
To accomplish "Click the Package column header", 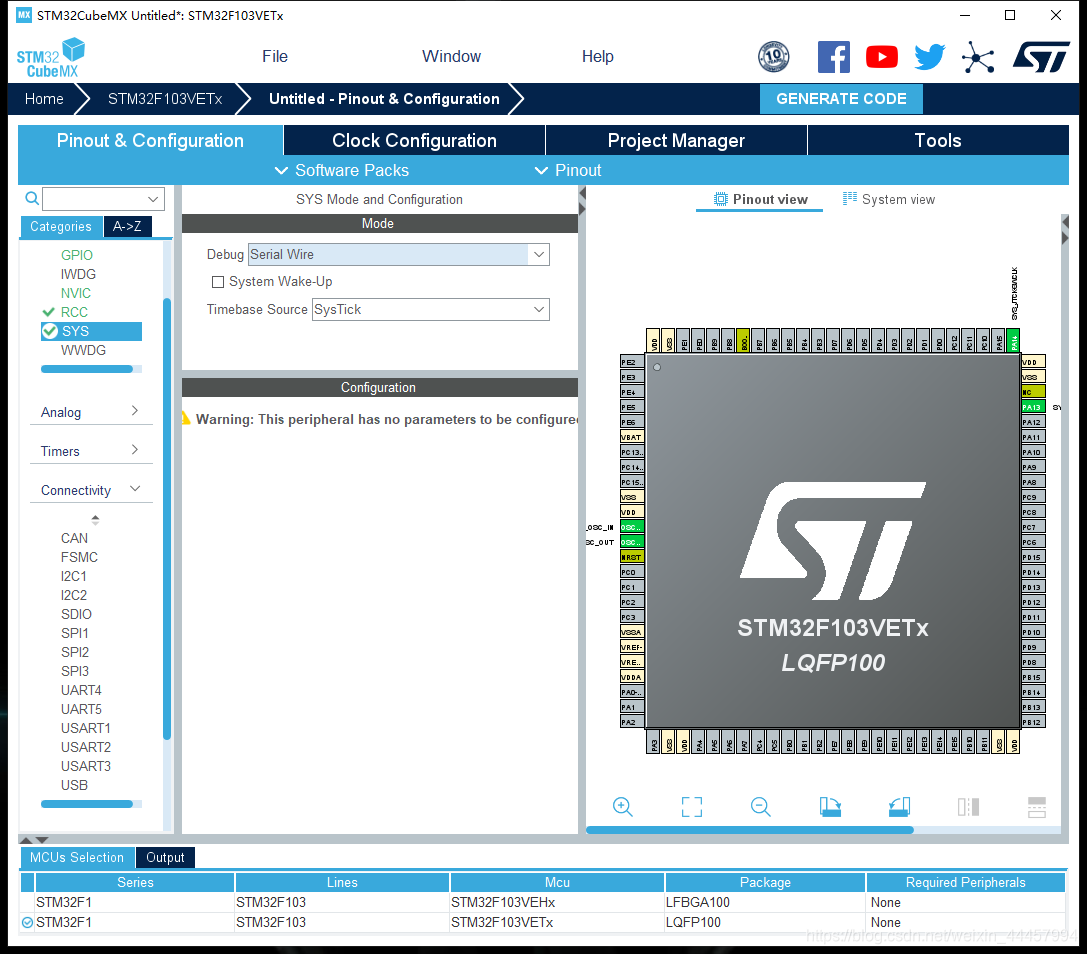I will [x=765, y=882].
